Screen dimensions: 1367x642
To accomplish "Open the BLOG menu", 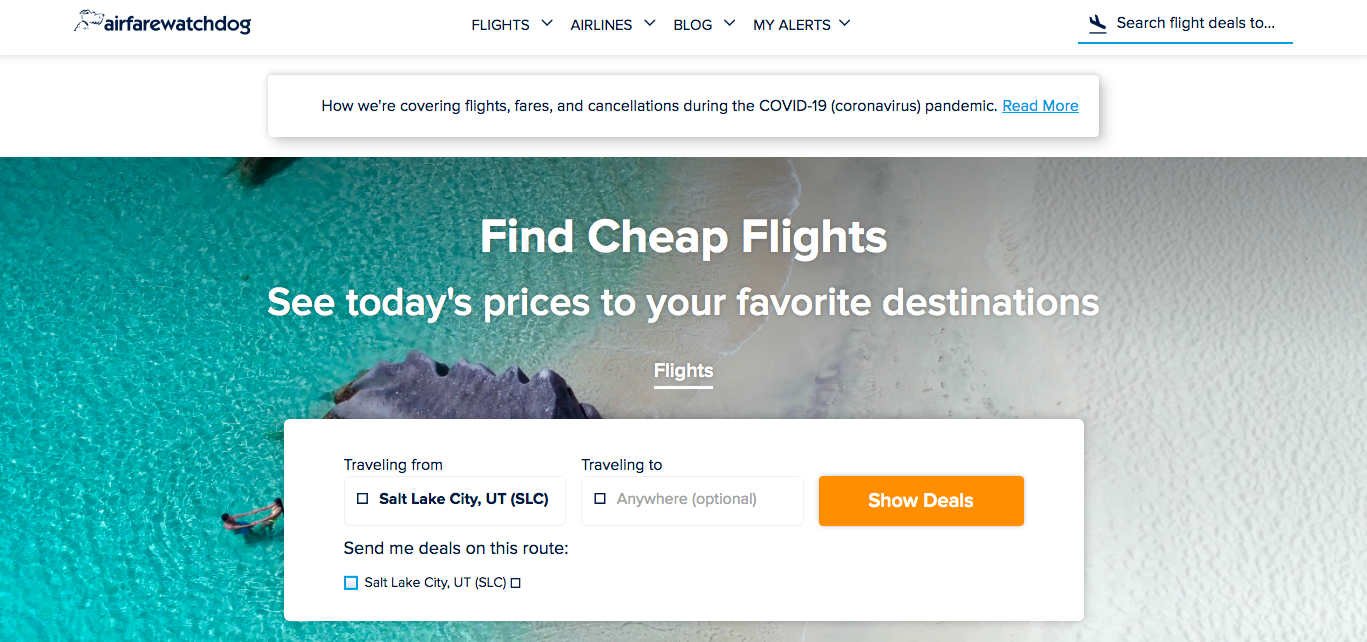I will pyautogui.click(x=692, y=24).
